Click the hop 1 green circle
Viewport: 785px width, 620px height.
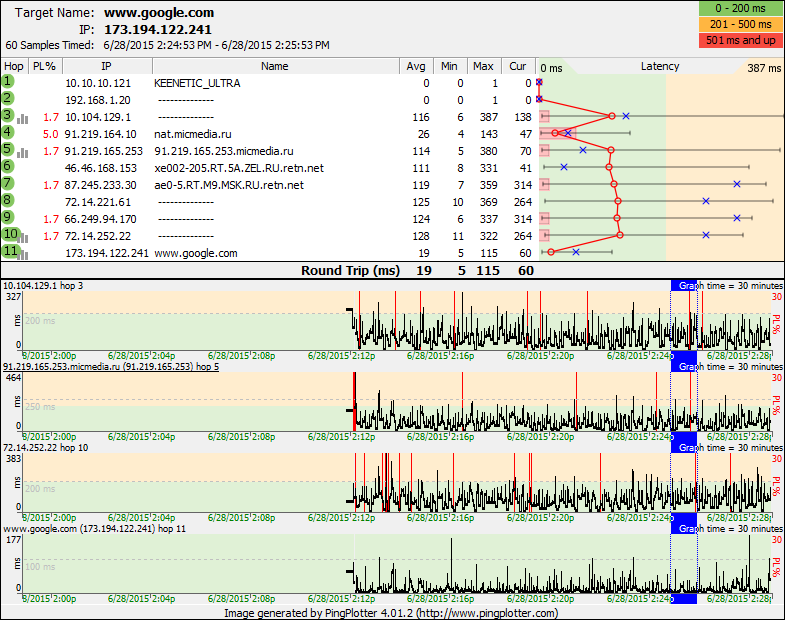tap(8, 81)
